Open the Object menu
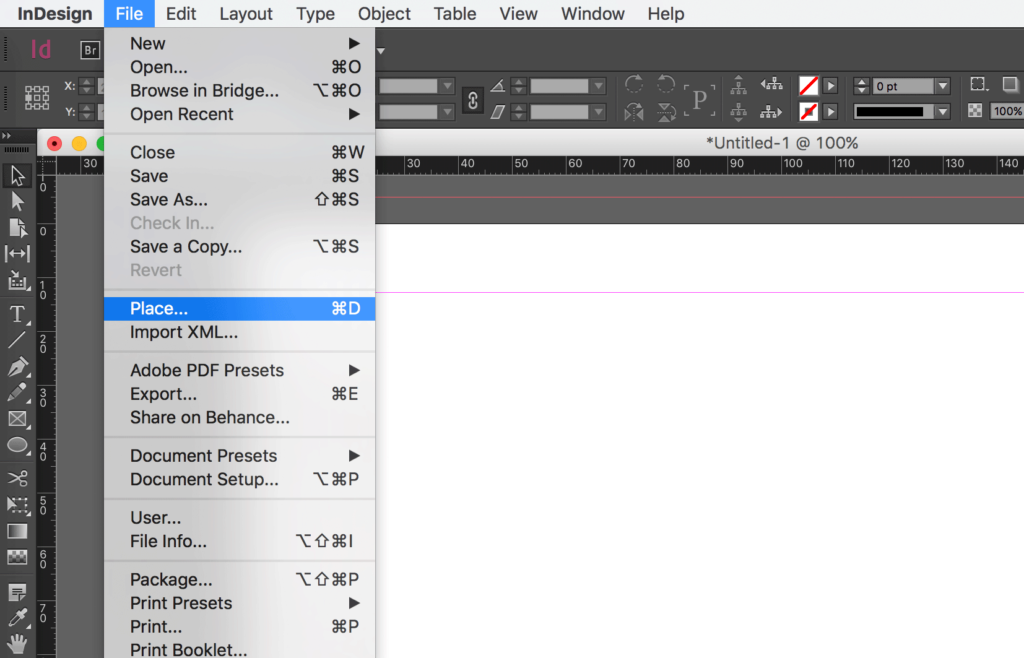This screenshot has height=658, width=1024. [384, 13]
